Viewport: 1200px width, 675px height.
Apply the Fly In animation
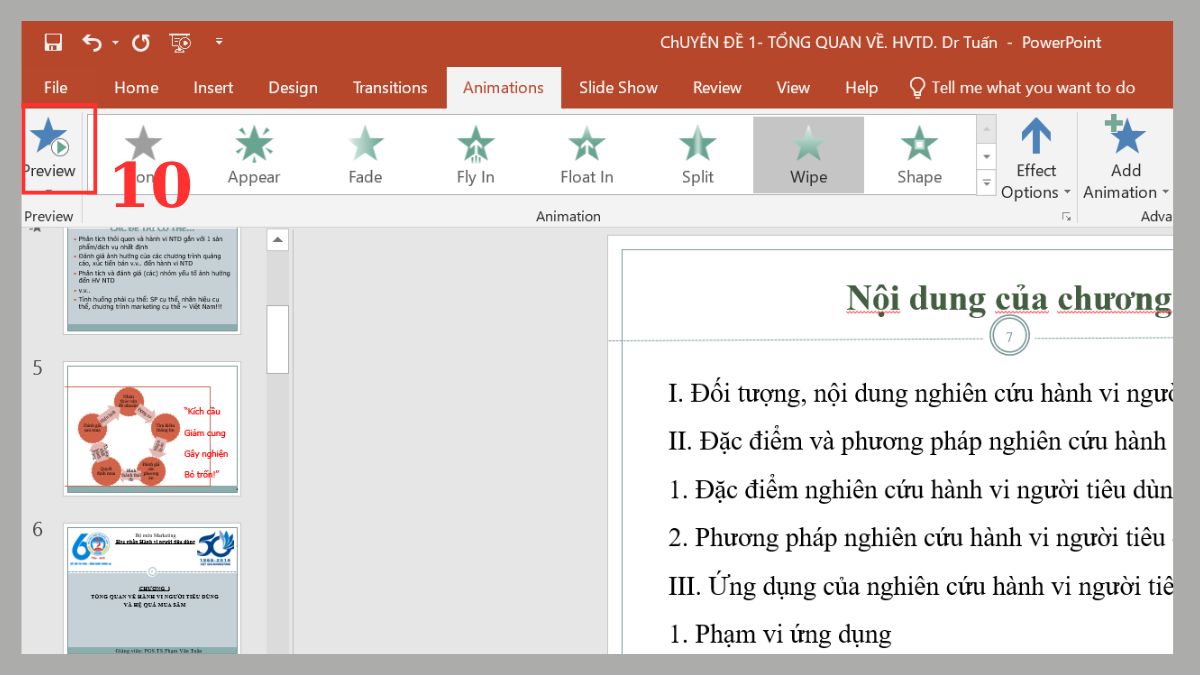pyautogui.click(x=474, y=155)
